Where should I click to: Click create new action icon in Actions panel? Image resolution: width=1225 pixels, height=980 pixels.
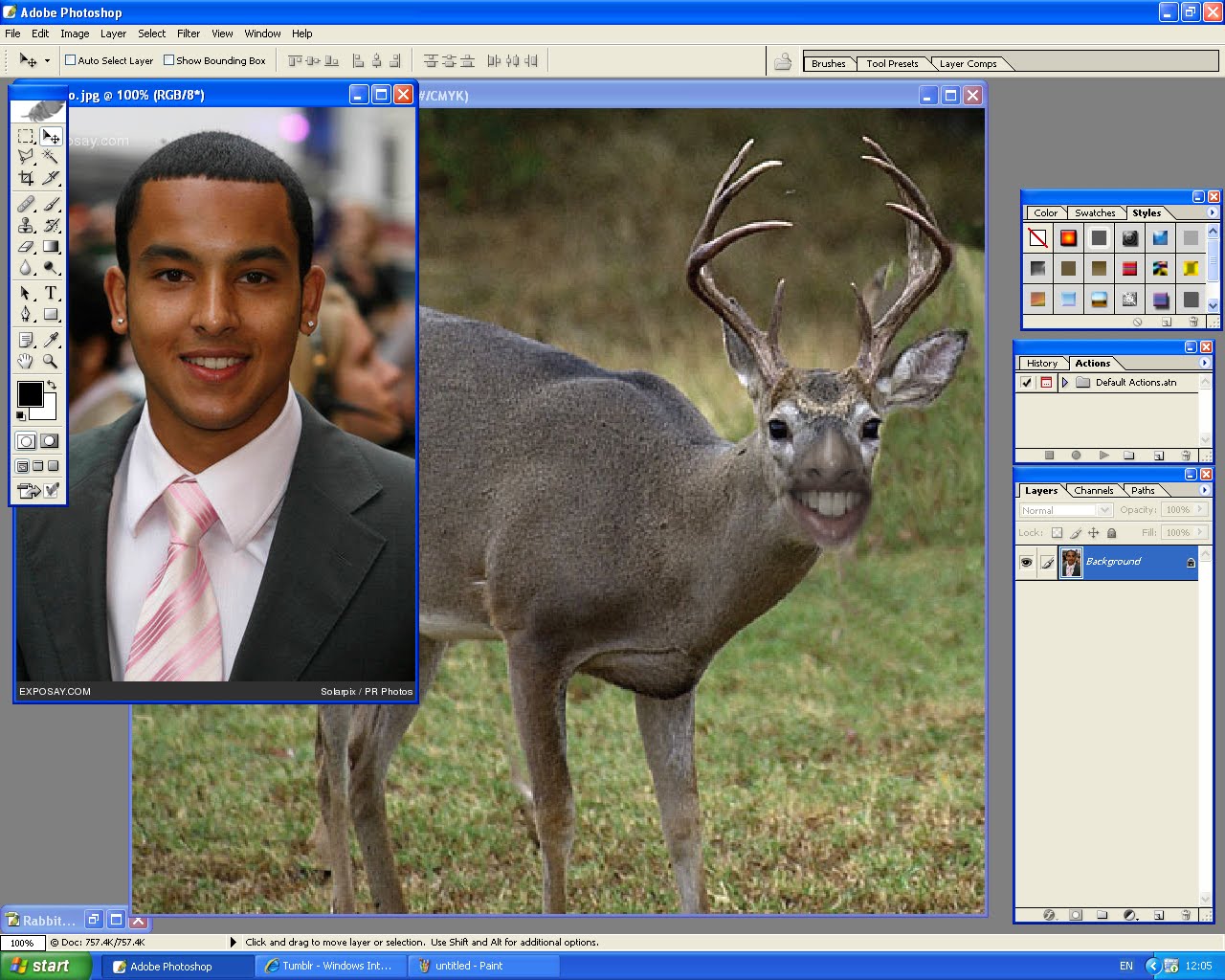(1159, 456)
